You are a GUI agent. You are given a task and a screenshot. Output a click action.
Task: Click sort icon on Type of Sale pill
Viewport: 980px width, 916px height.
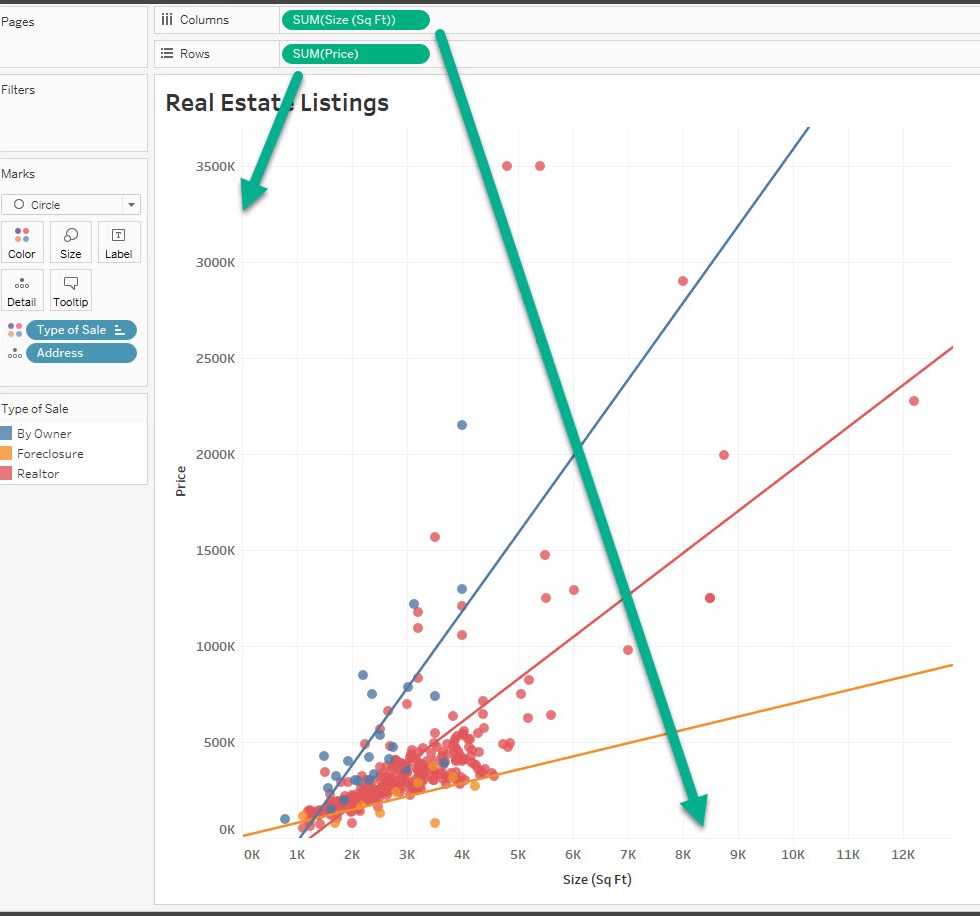pyautogui.click(x=120, y=330)
